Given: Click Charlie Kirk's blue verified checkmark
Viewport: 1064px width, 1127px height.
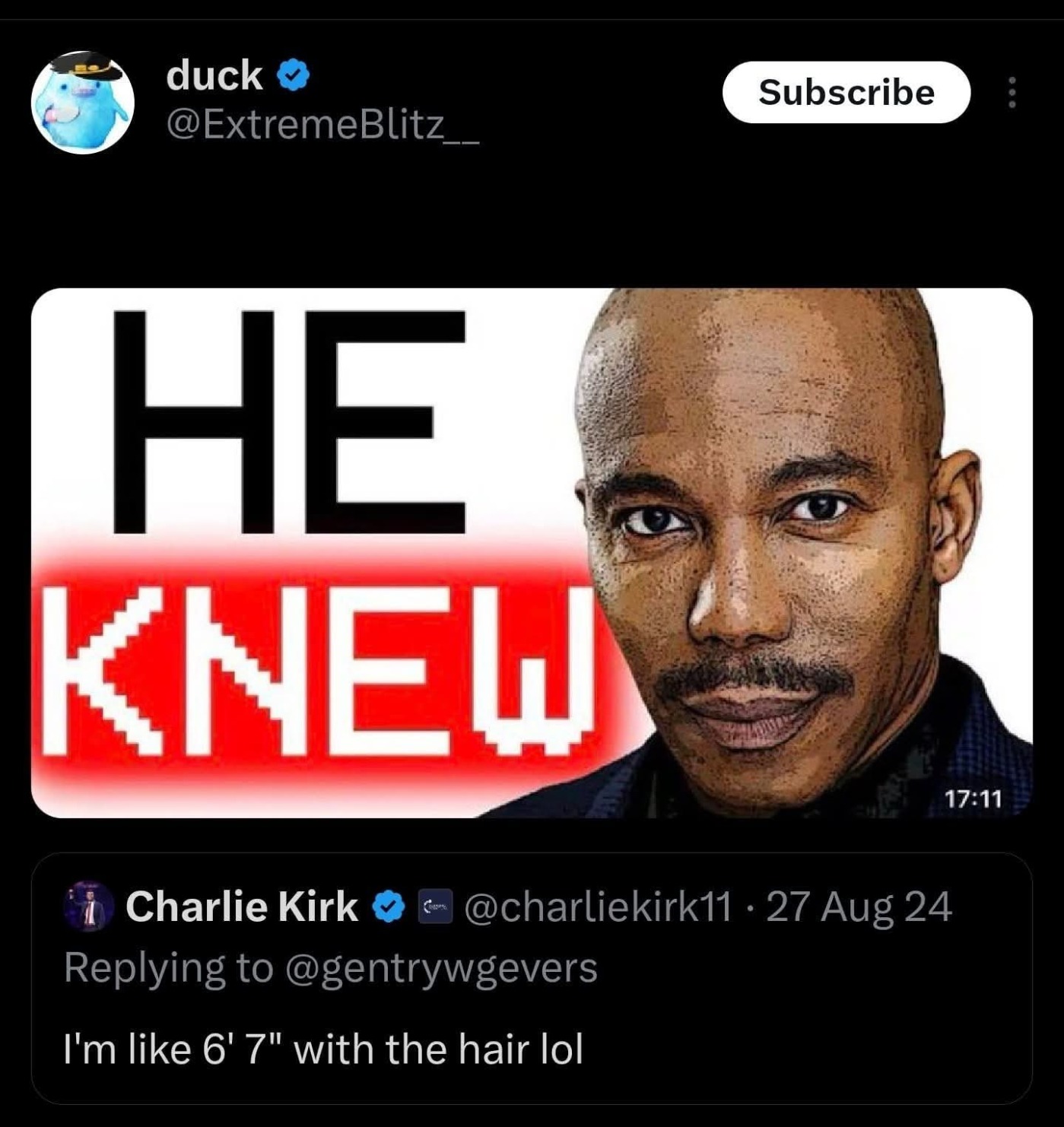Looking at the screenshot, I should tap(389, 906).
